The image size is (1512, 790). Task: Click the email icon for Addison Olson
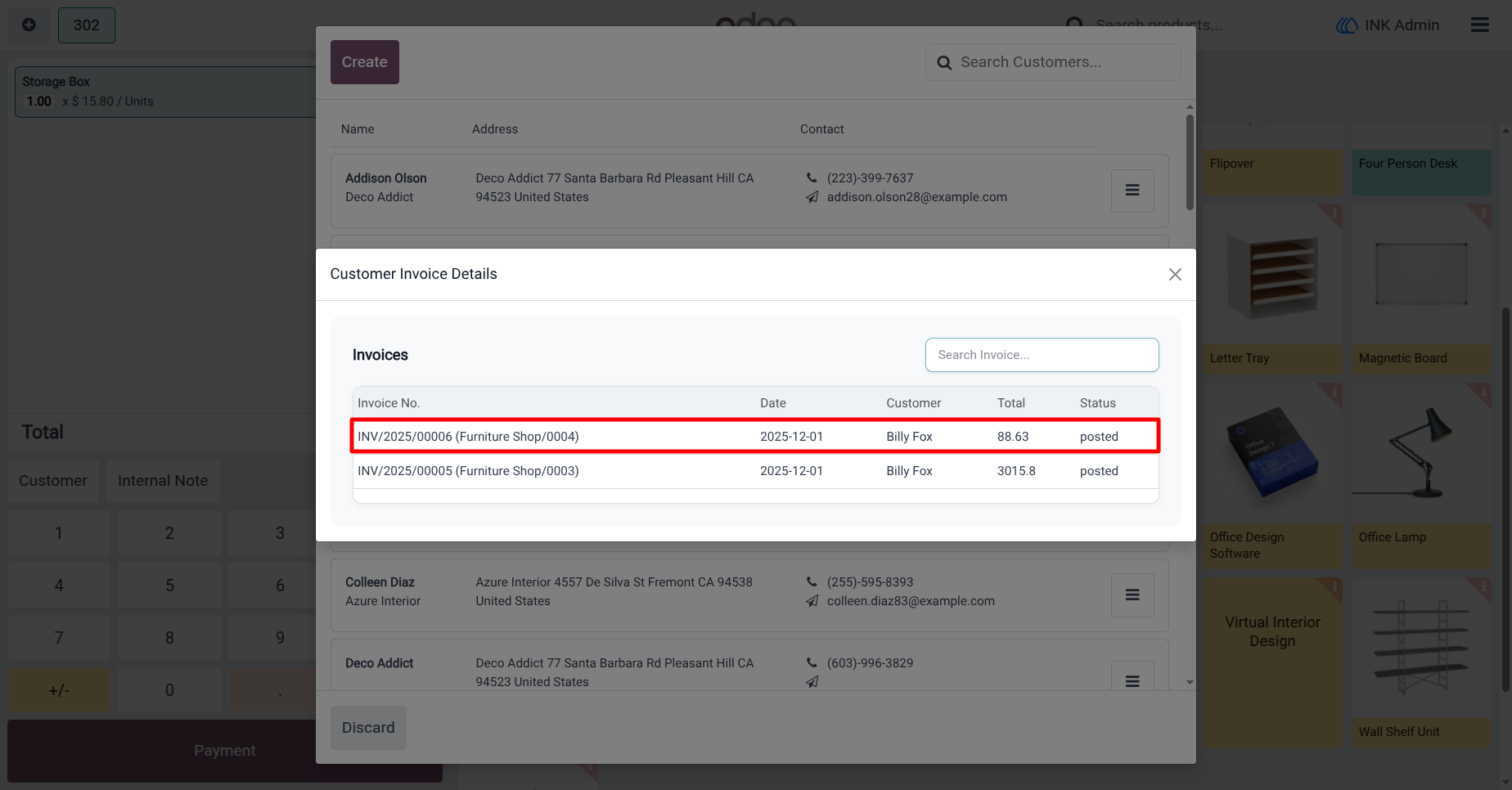(812, 197)
